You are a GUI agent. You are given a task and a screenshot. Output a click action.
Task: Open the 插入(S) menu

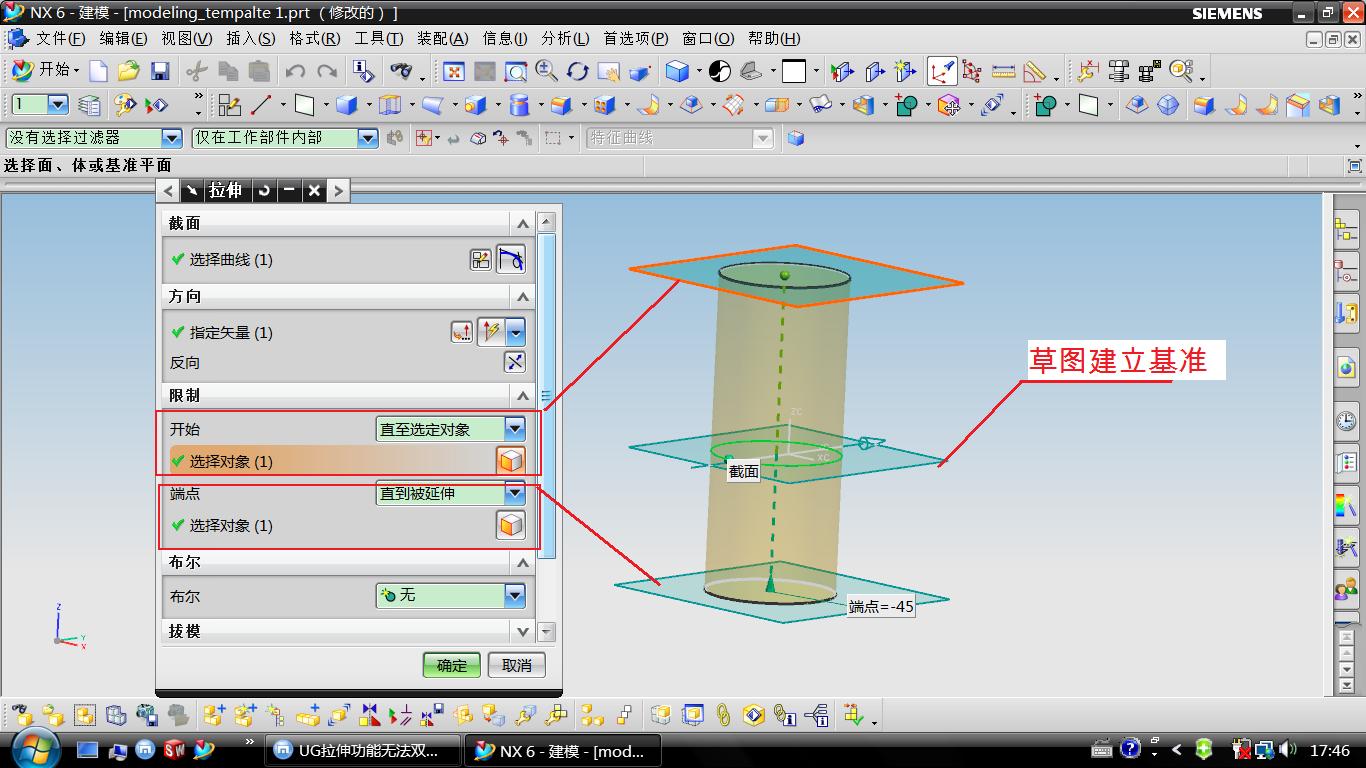[x=250, y=39]
